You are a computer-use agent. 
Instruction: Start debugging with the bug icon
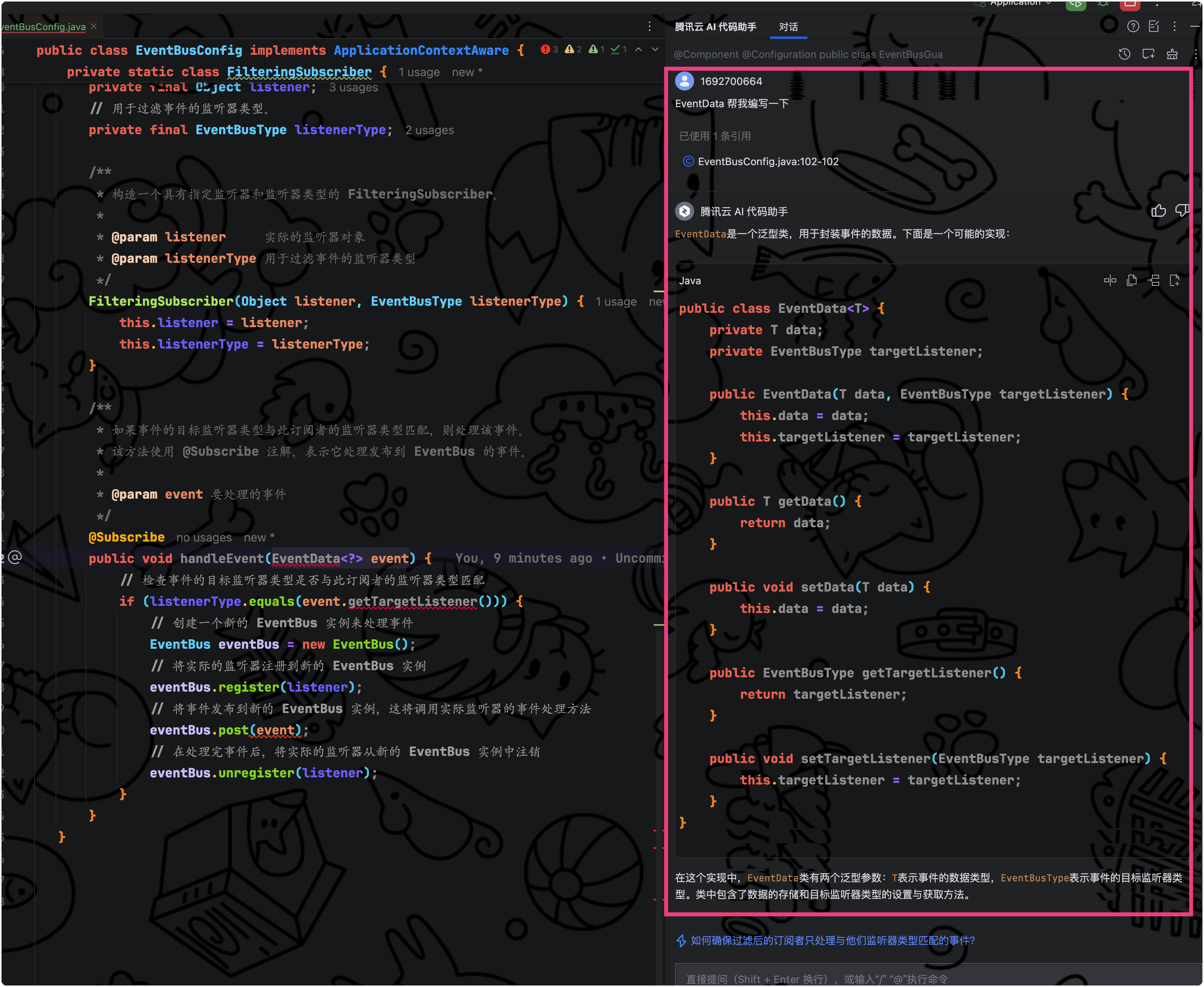tap(1103, 4)
